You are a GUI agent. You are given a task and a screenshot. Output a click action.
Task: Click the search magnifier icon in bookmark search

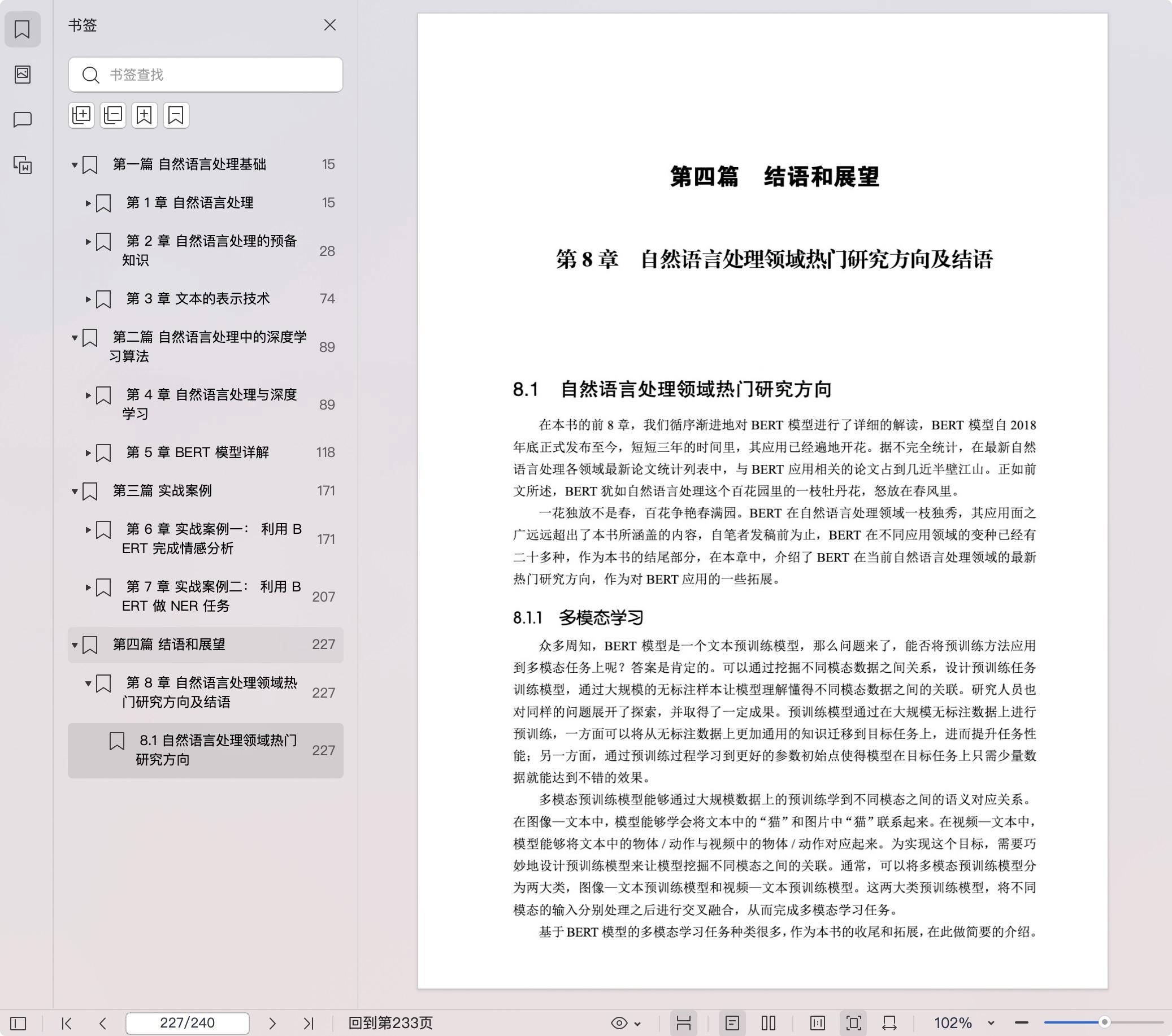(90, 75)
